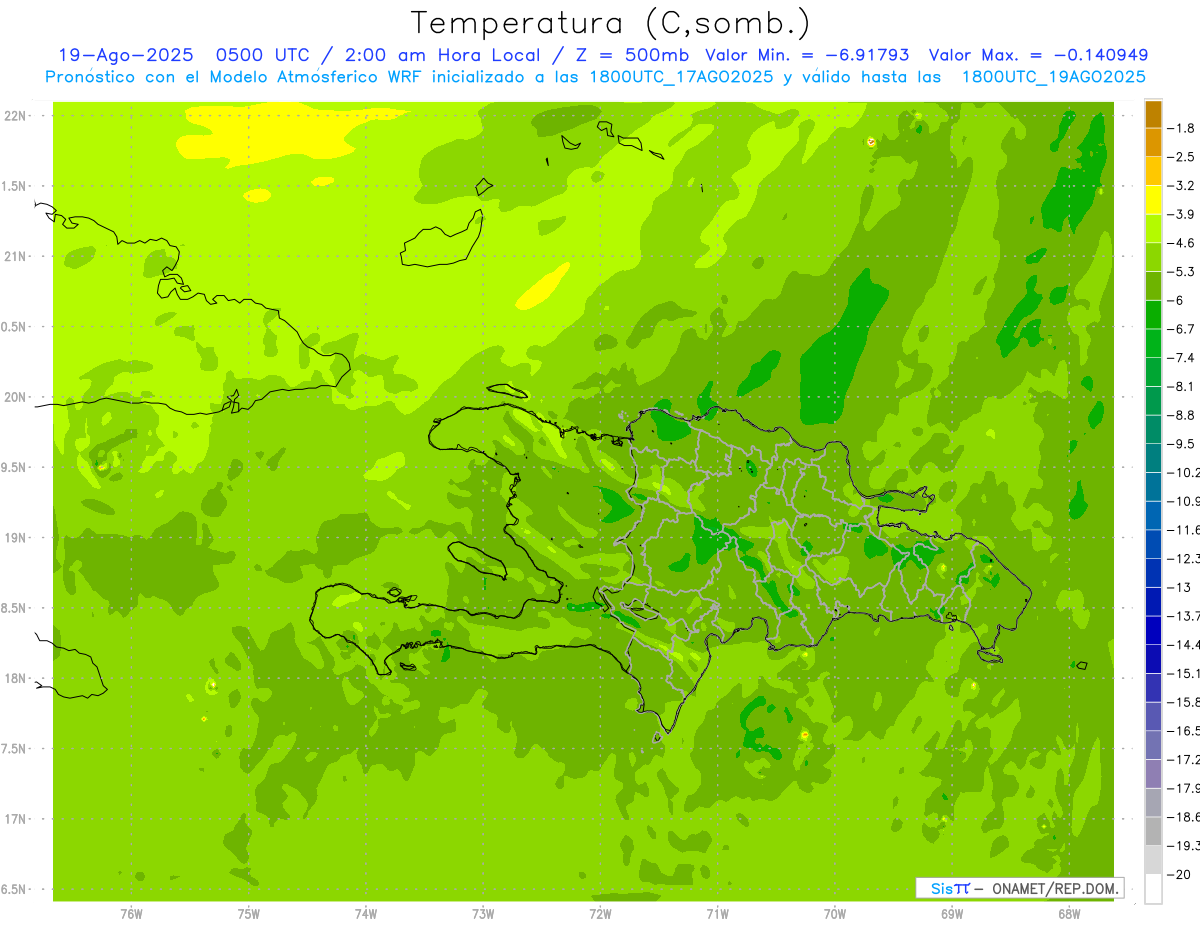
Task: Click the "-13" colorbar label
Action: point(1180,587)
